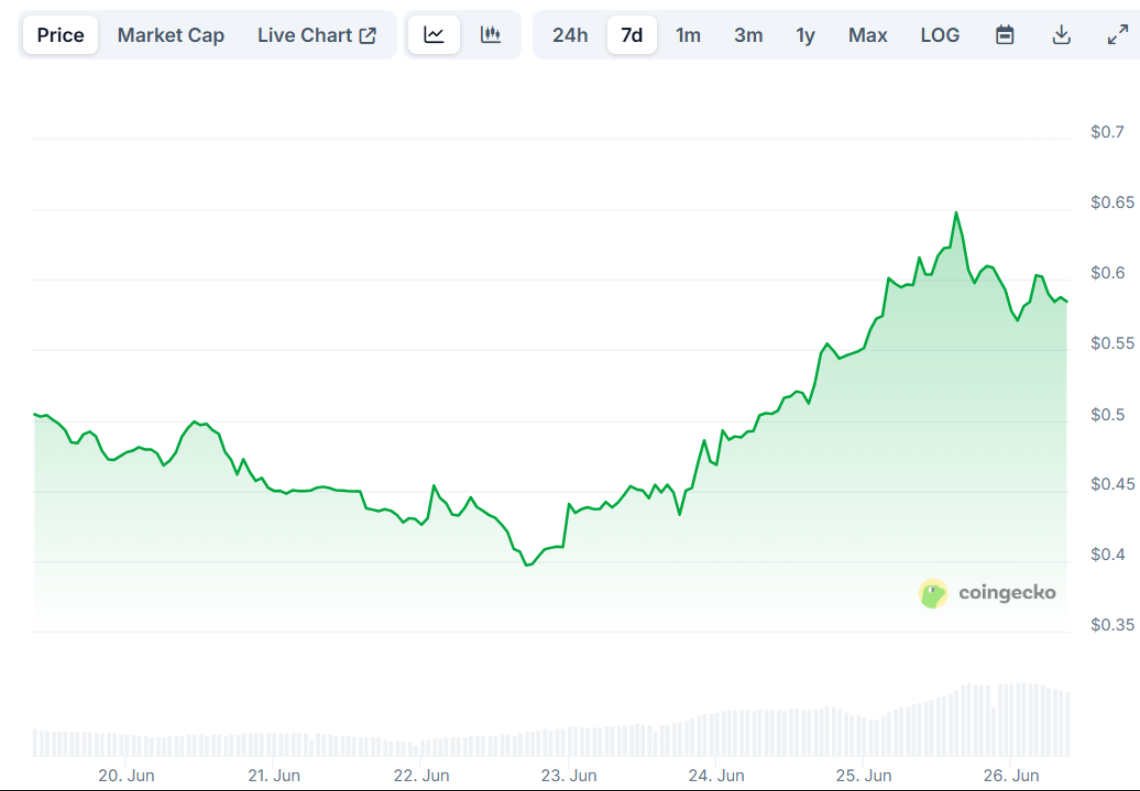
Task: Open the Live Chart page
Action: pyautogui.click(x=306, y=34)
